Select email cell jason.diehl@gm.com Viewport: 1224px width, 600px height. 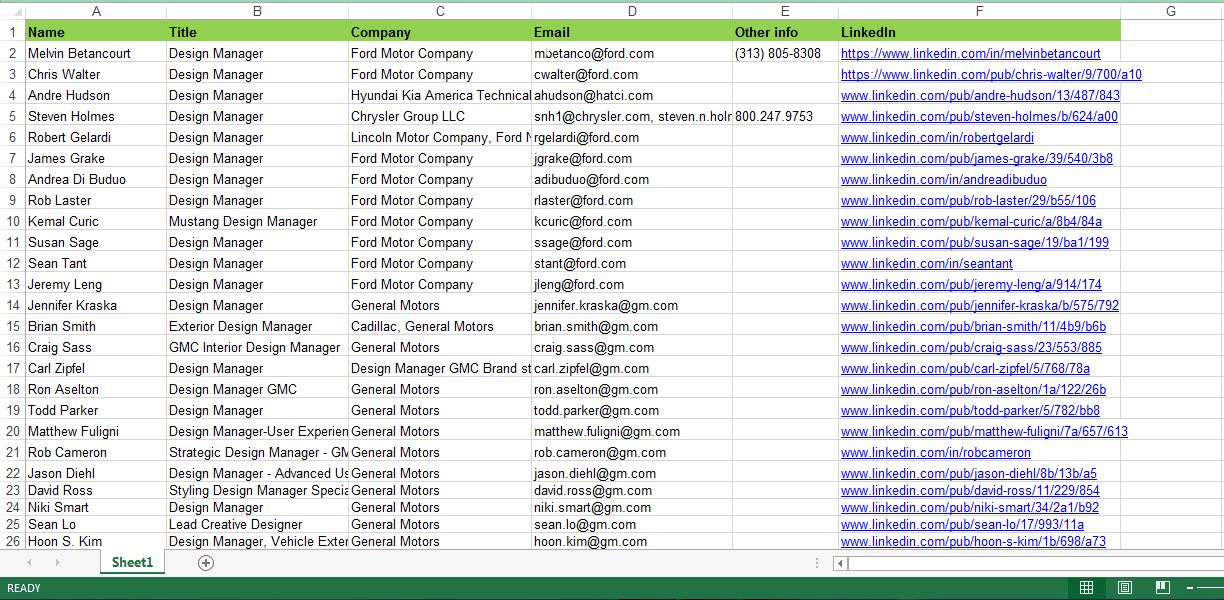(632, 473)
